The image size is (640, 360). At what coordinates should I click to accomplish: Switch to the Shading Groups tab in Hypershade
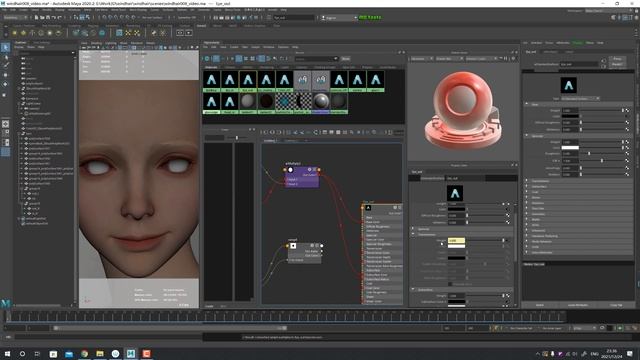(325, 67)
